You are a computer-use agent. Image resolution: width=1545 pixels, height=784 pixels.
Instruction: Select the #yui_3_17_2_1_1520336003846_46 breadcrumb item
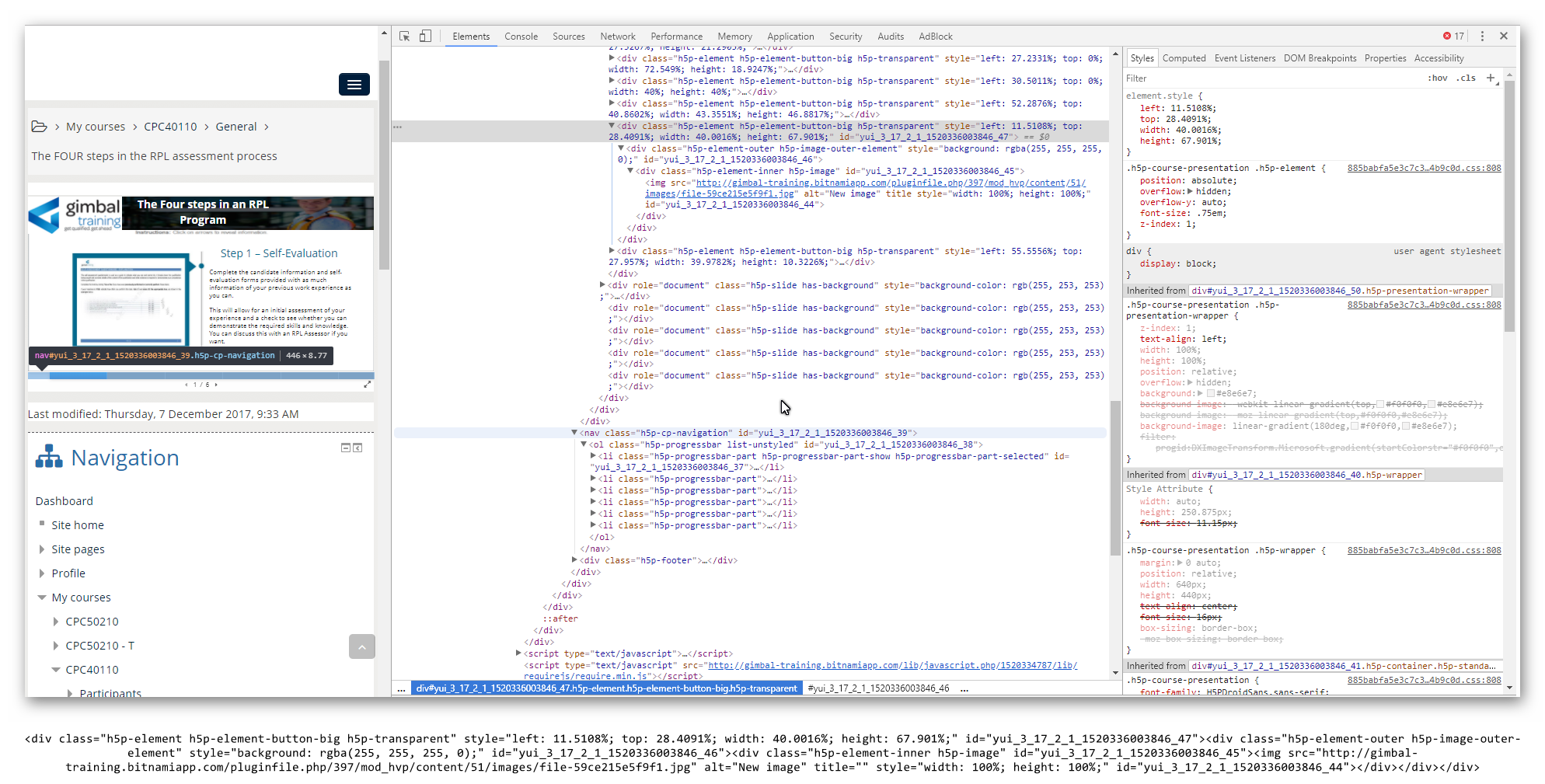point(878,688)
